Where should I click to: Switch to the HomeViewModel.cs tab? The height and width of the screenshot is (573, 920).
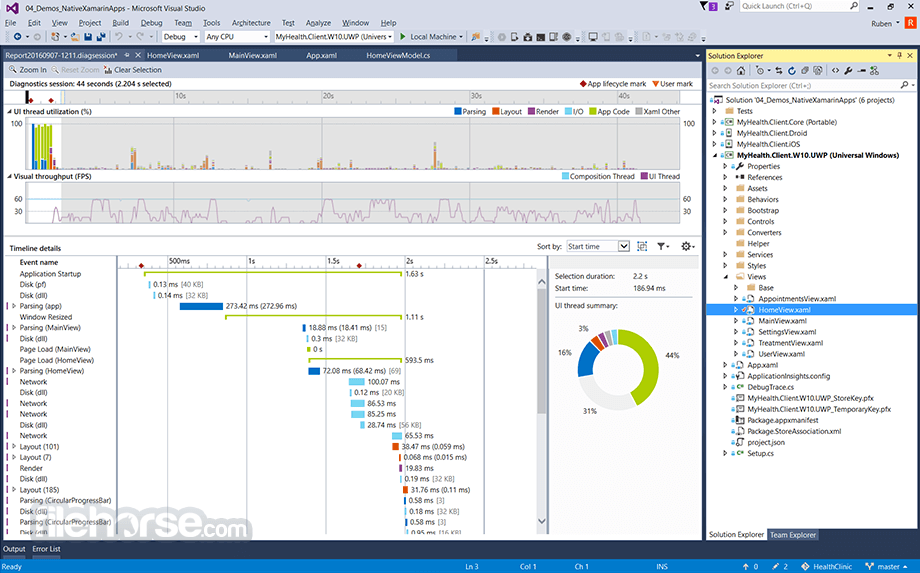click(398, 55)
